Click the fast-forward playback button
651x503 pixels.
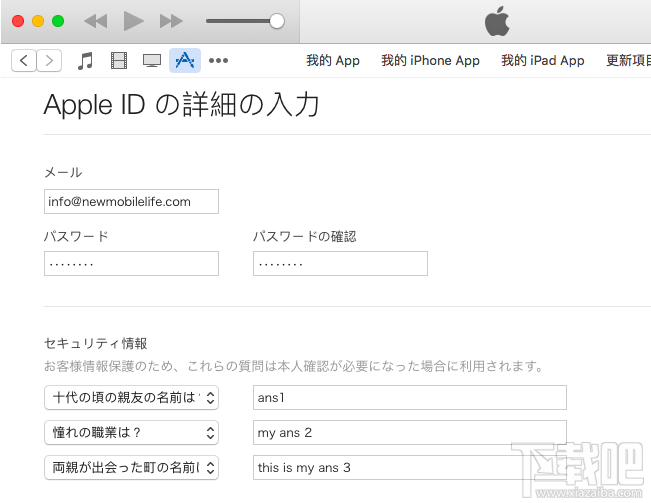coord(171,21)
